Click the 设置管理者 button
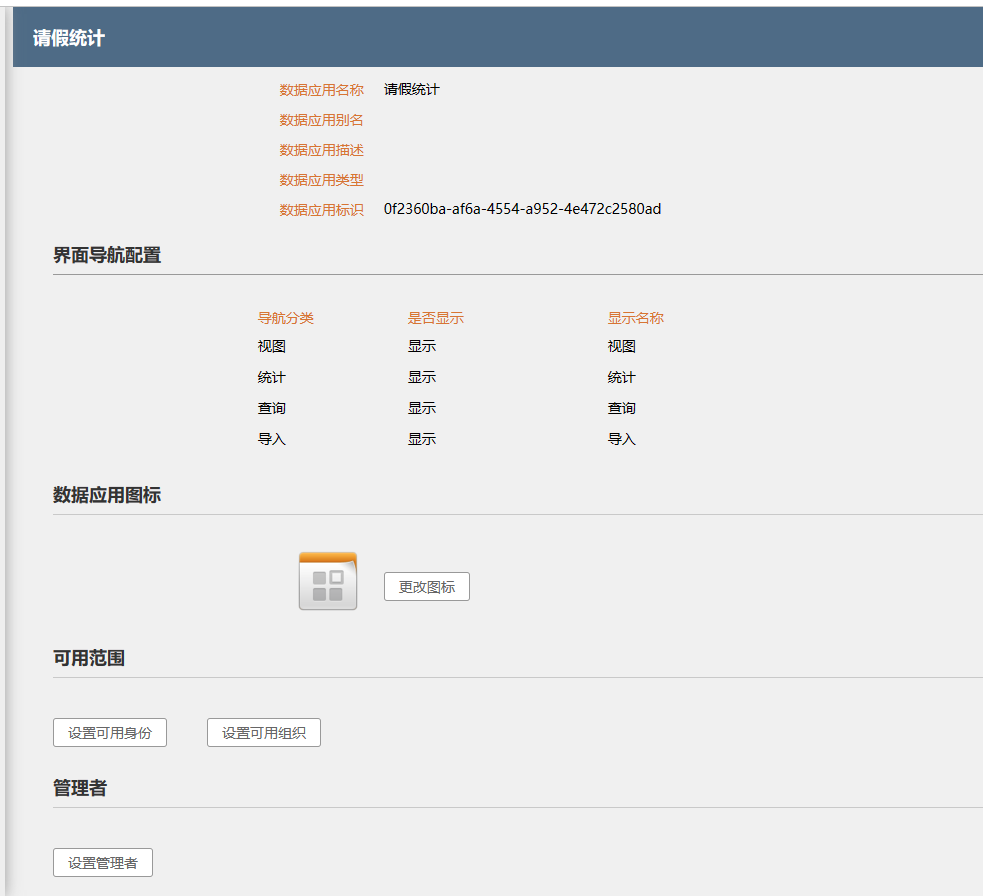The height and width of the screenshot is (896, 983). tap(103, 863)
